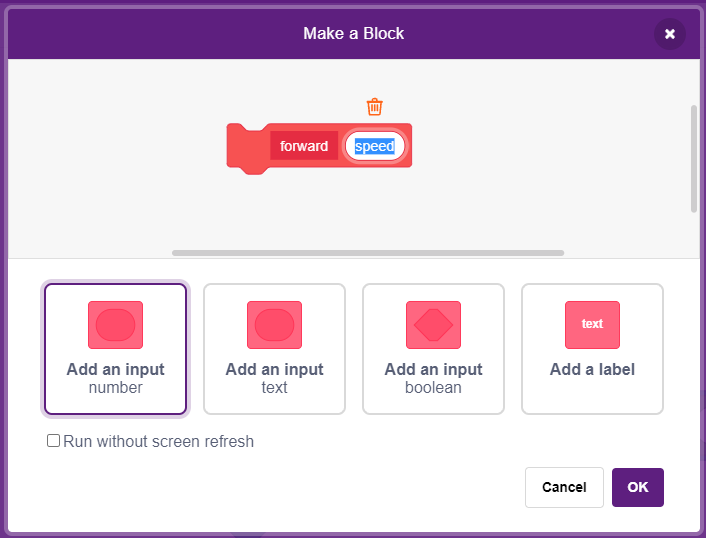The height and width of the screenshot is (538, 706).
Task: Click the 'Run without screen refresh' label text
Action: coord(158,441)
